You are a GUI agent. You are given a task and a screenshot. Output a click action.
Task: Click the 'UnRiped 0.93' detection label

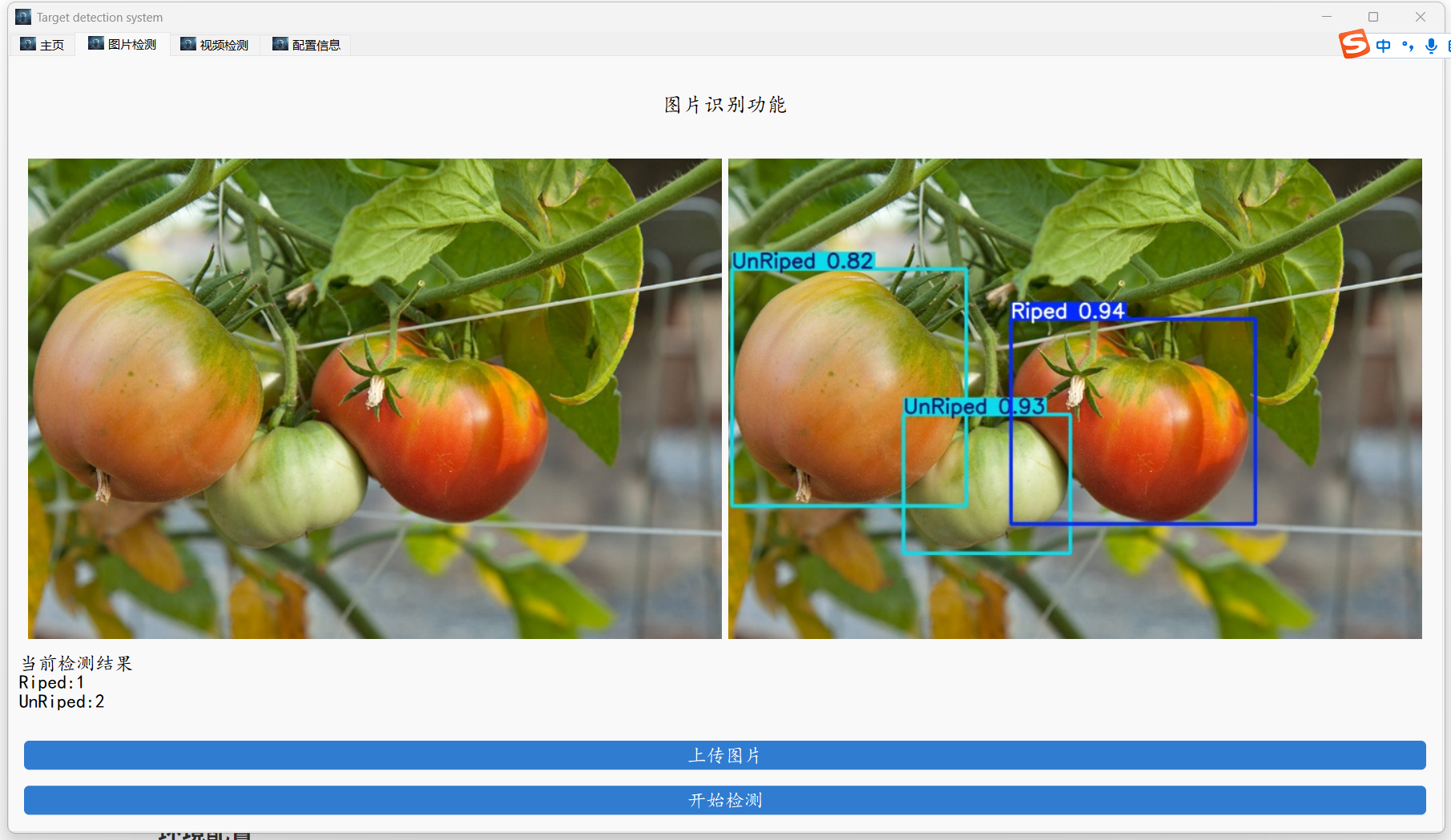tap(975, 407)
